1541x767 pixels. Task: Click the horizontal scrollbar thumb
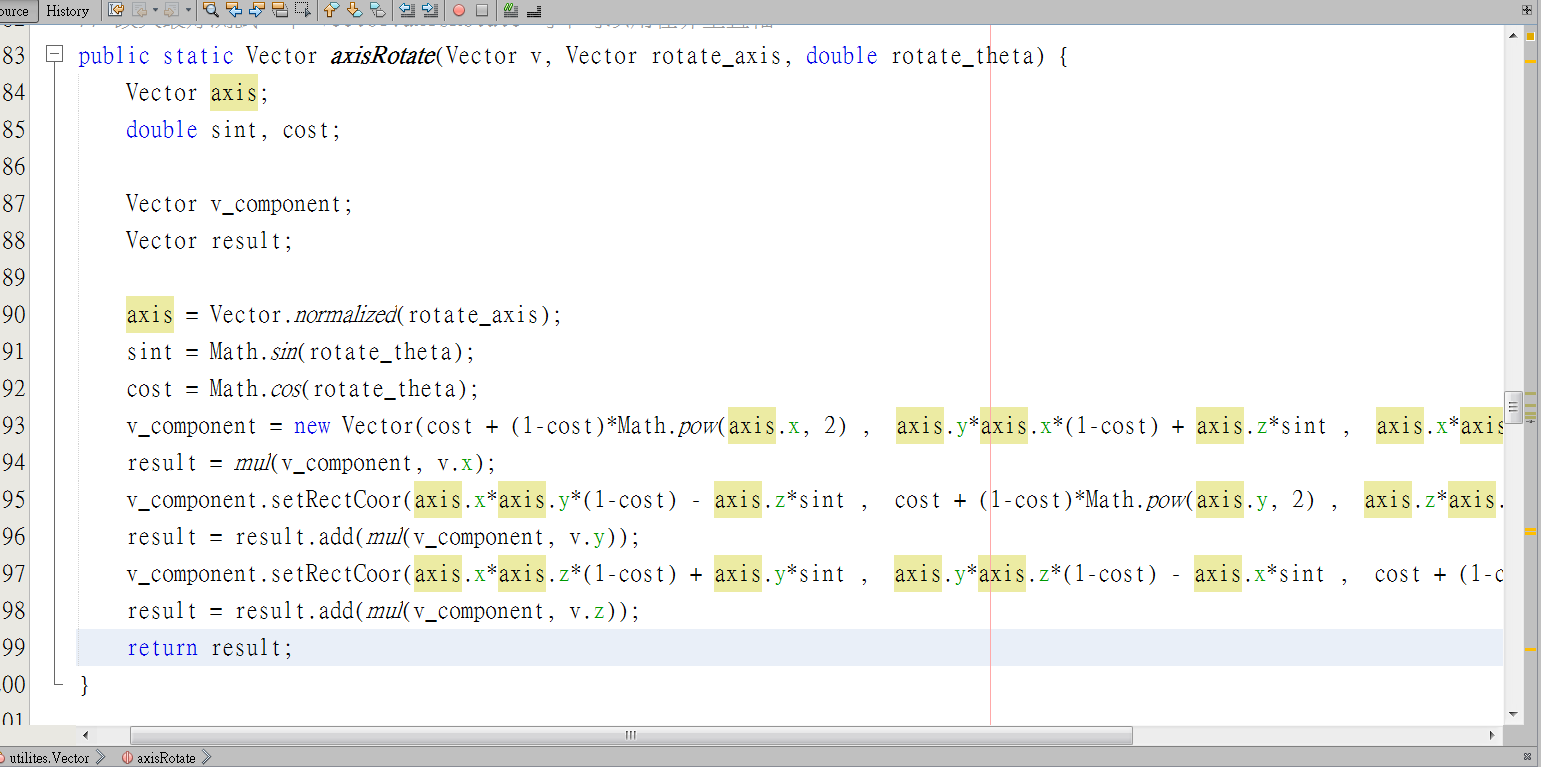[x=630, y=735]
